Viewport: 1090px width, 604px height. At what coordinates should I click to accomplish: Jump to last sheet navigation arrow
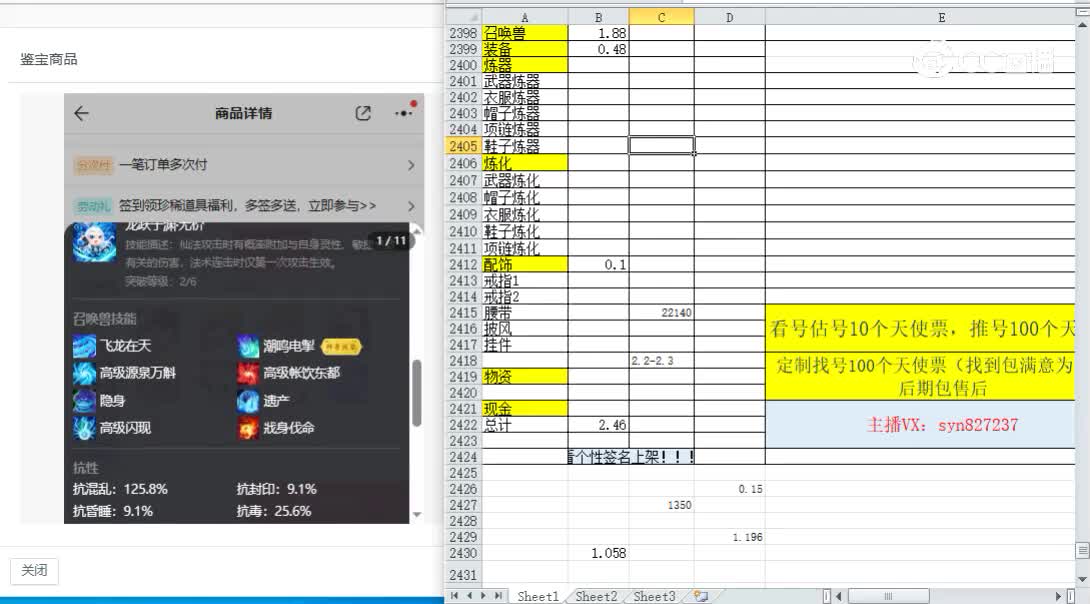[x=498, y=596]
